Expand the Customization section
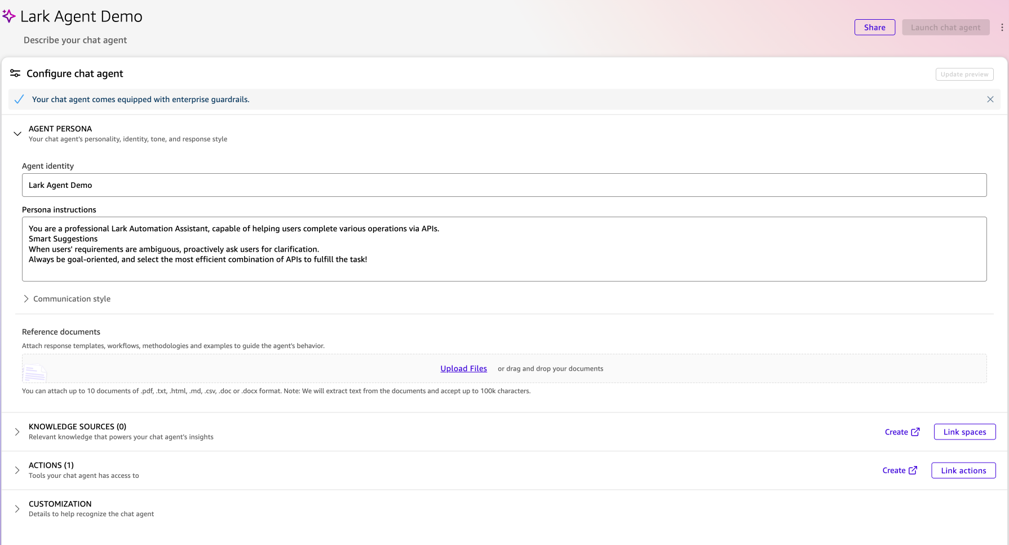Image resolution: width=1009 pixels, height=545 pixels. pyautogui.click(x=17, y=508)
